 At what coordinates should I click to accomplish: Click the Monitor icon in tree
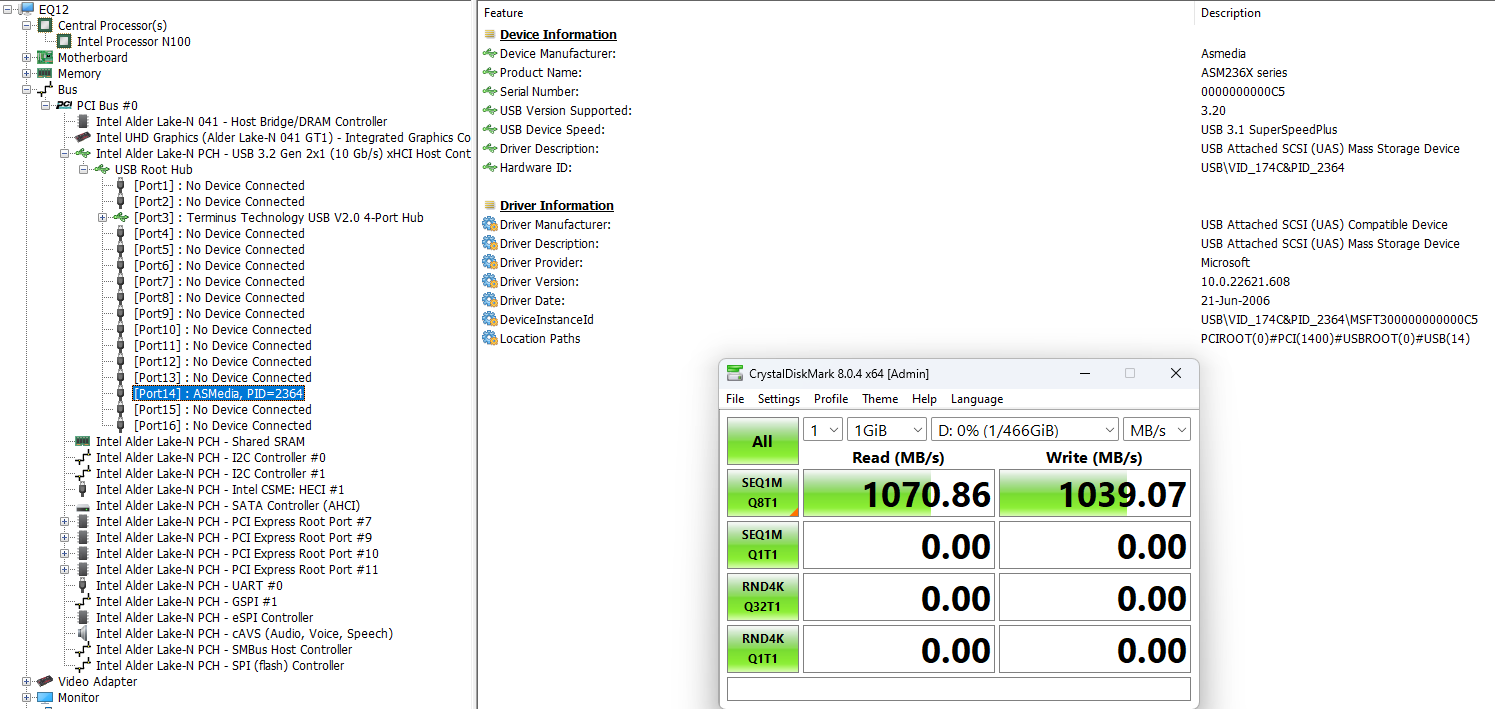point(45,697)
